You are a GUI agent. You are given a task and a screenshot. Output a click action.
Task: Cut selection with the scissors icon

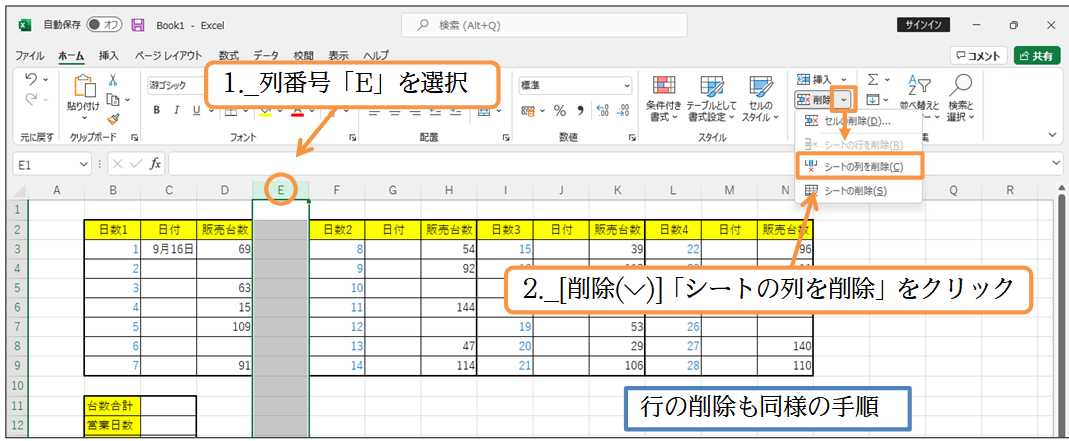[x=113, y=80]
